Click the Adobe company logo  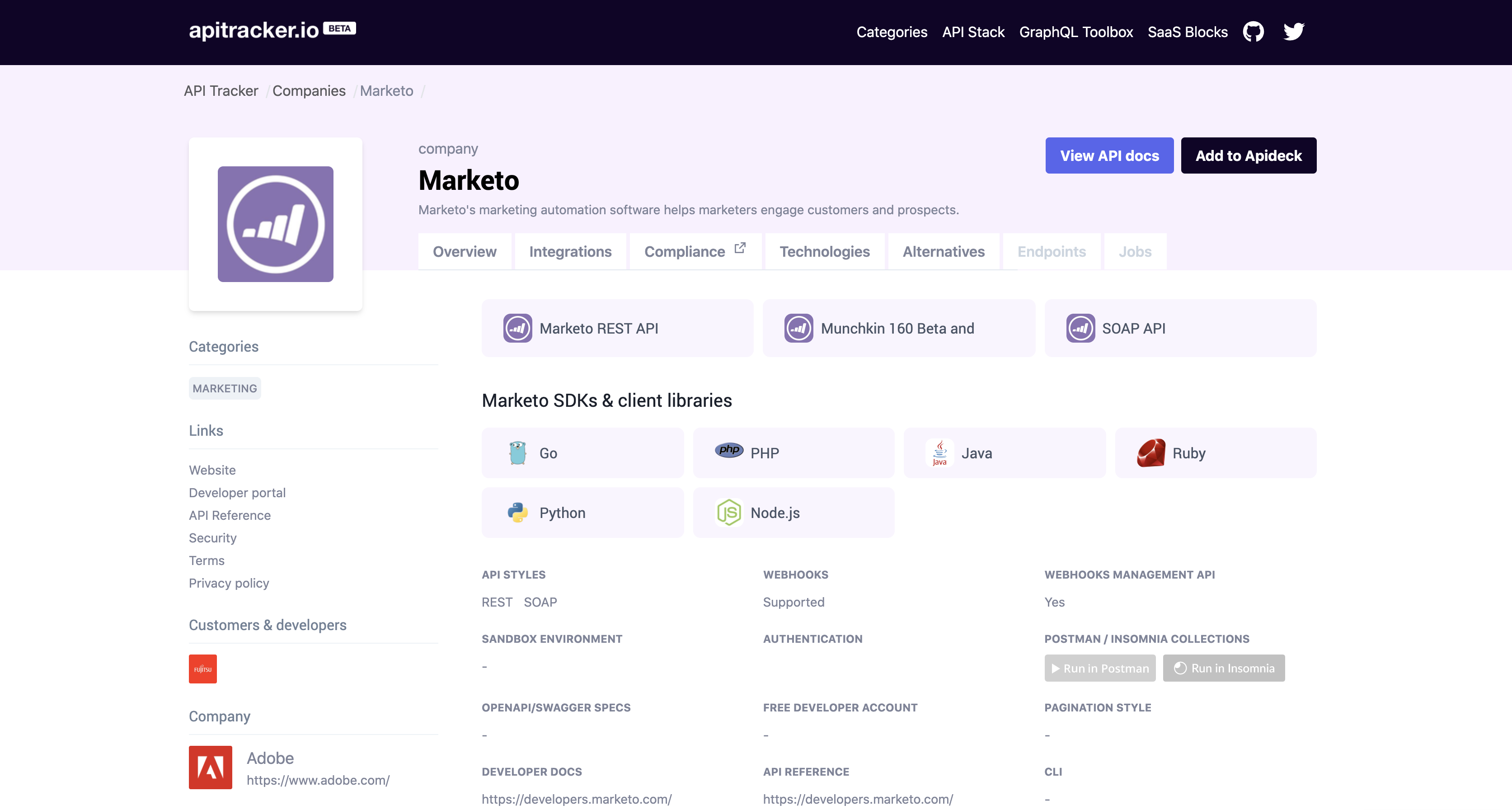tap(210, 767)
